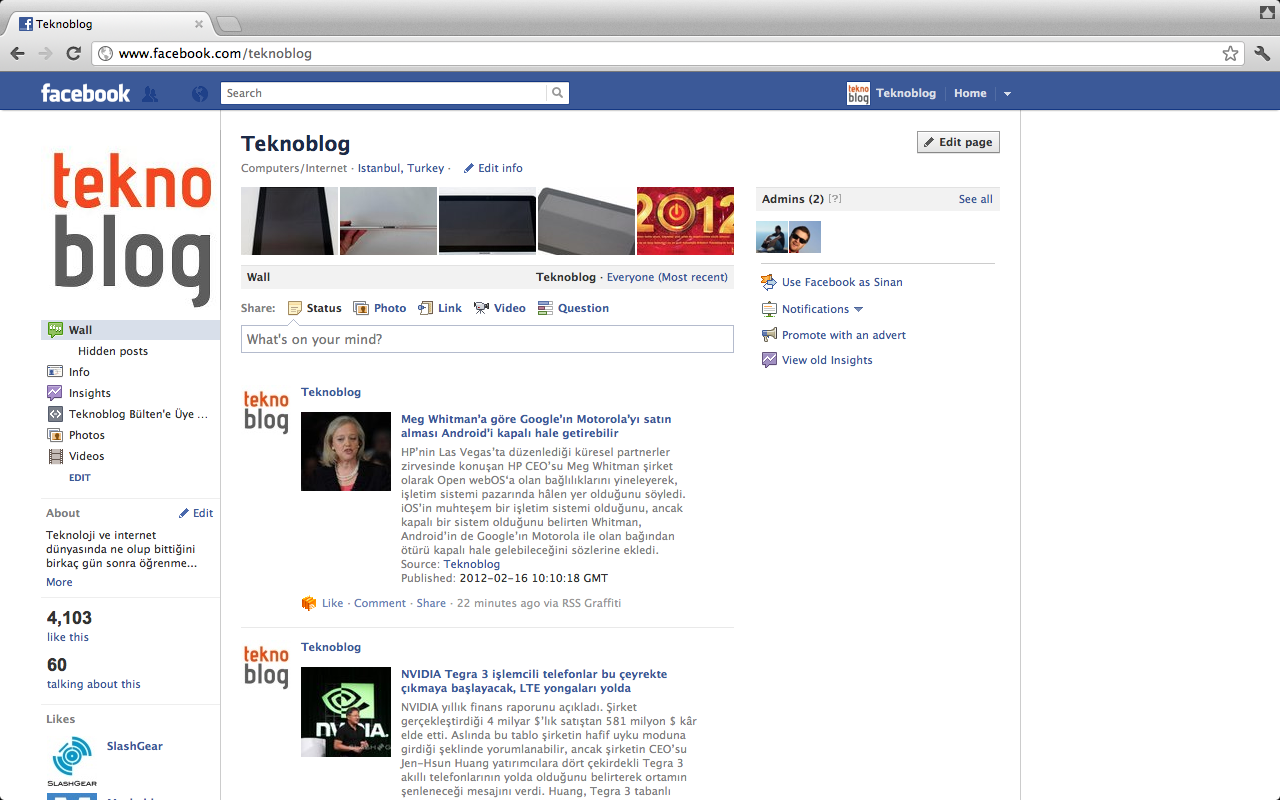Bookmark page with the star icon
The width and height of the screenshot is (1280, 800).
coord(1230,54)
